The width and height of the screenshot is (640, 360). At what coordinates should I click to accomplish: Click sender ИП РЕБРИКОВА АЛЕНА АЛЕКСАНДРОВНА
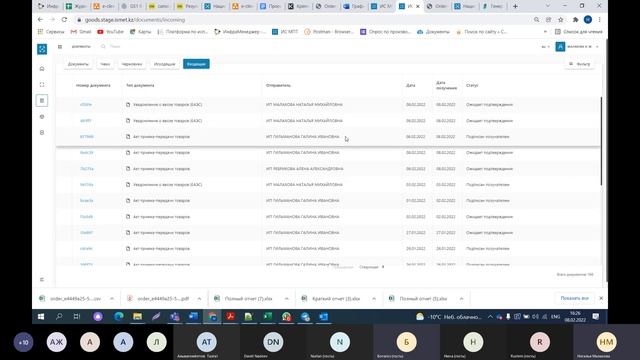tap(304, 169)
